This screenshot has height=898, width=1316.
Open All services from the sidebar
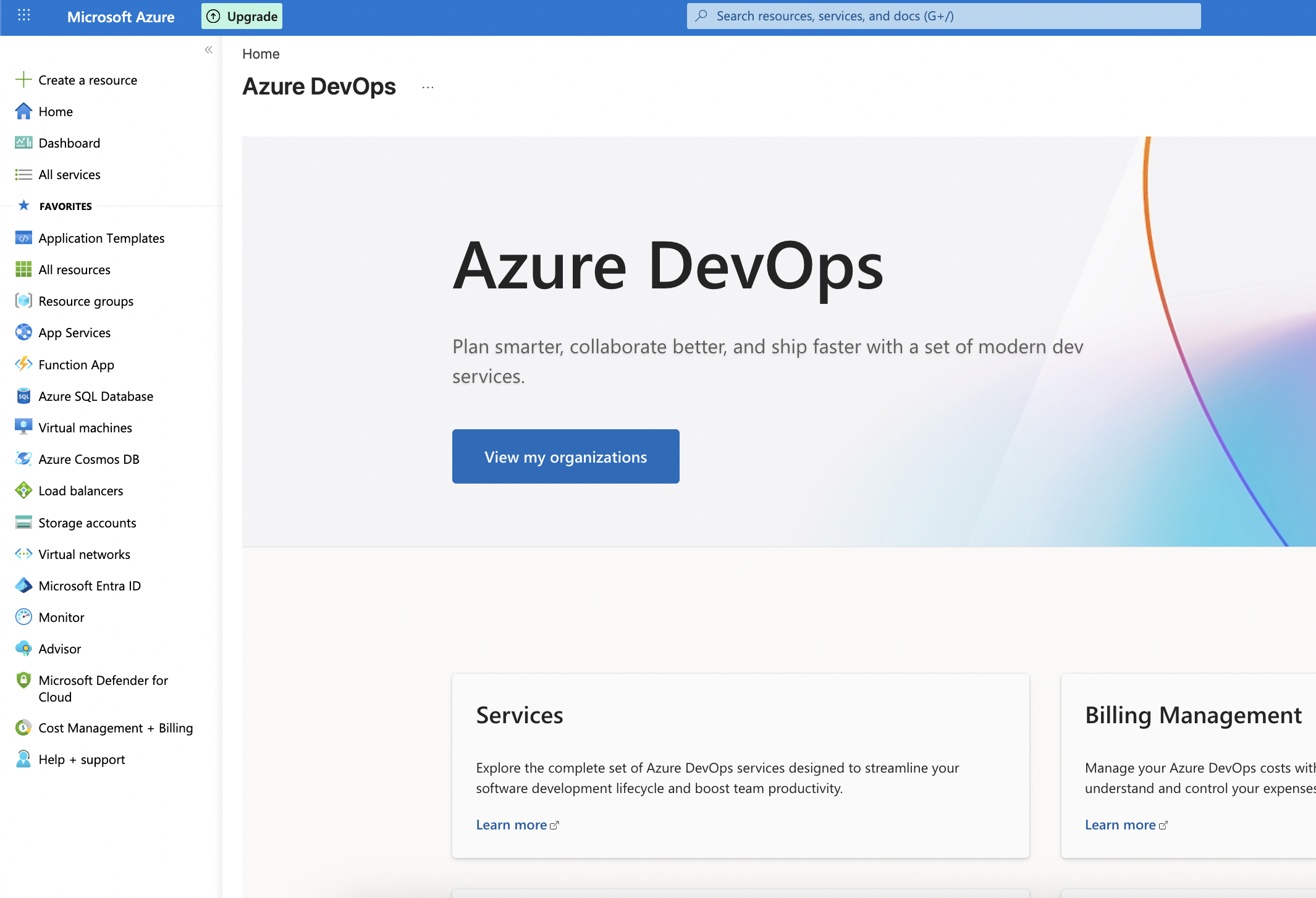click(69, 175)
